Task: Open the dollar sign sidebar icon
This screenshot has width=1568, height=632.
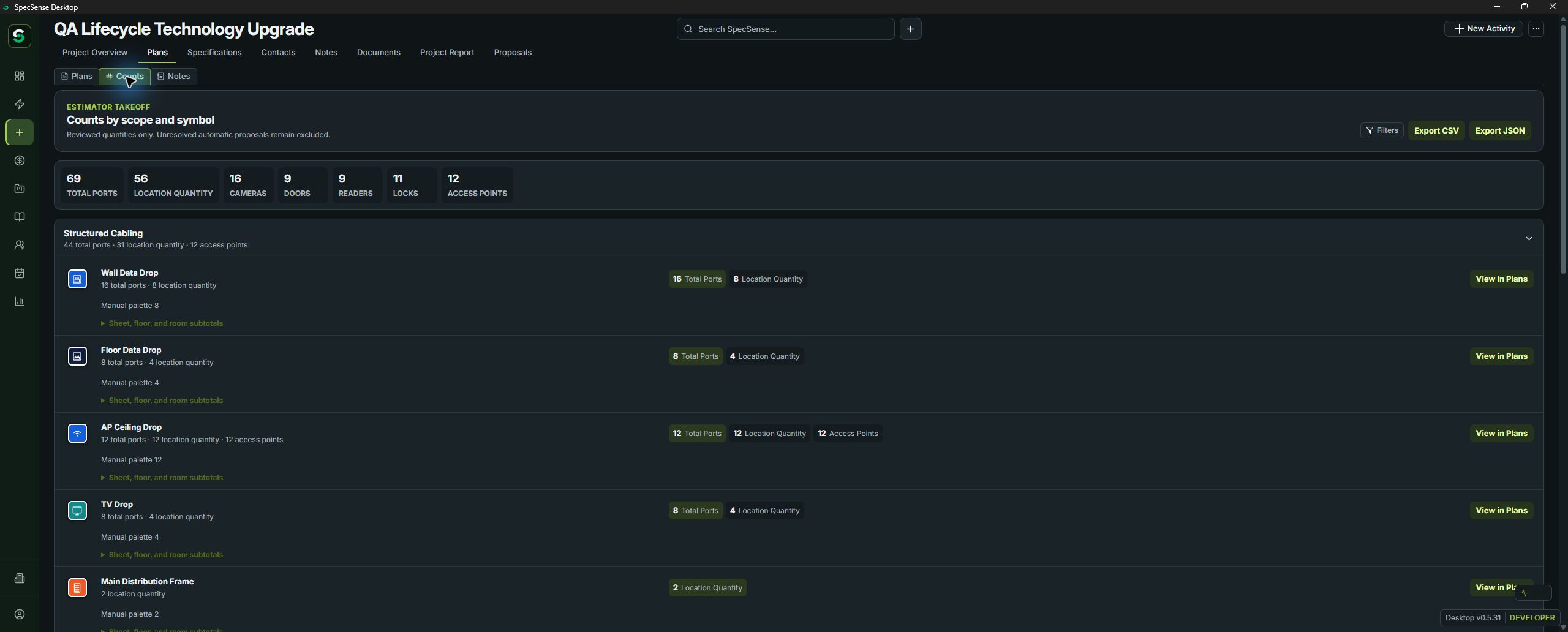Action: click(20, 160)
